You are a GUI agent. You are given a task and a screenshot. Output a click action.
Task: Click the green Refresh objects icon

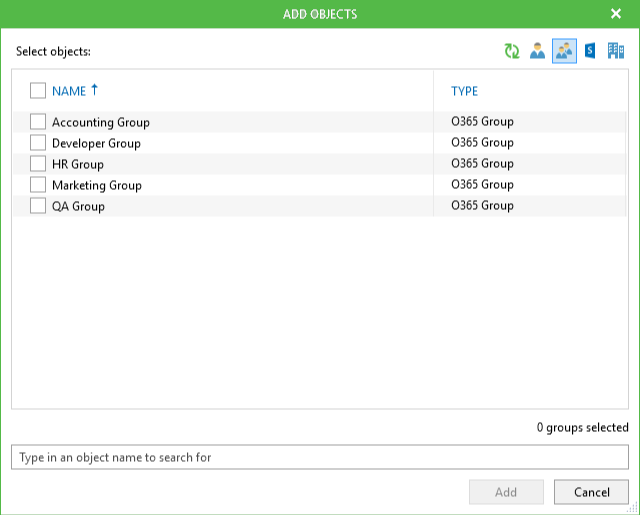click(x=512, y=51)
